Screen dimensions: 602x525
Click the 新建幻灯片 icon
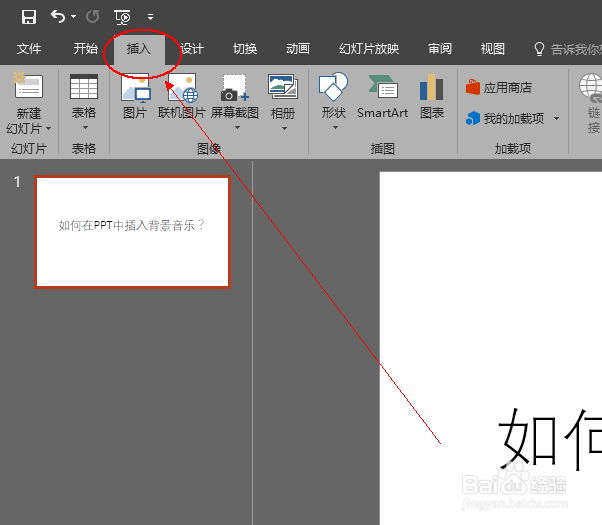[x=28, y=85]
